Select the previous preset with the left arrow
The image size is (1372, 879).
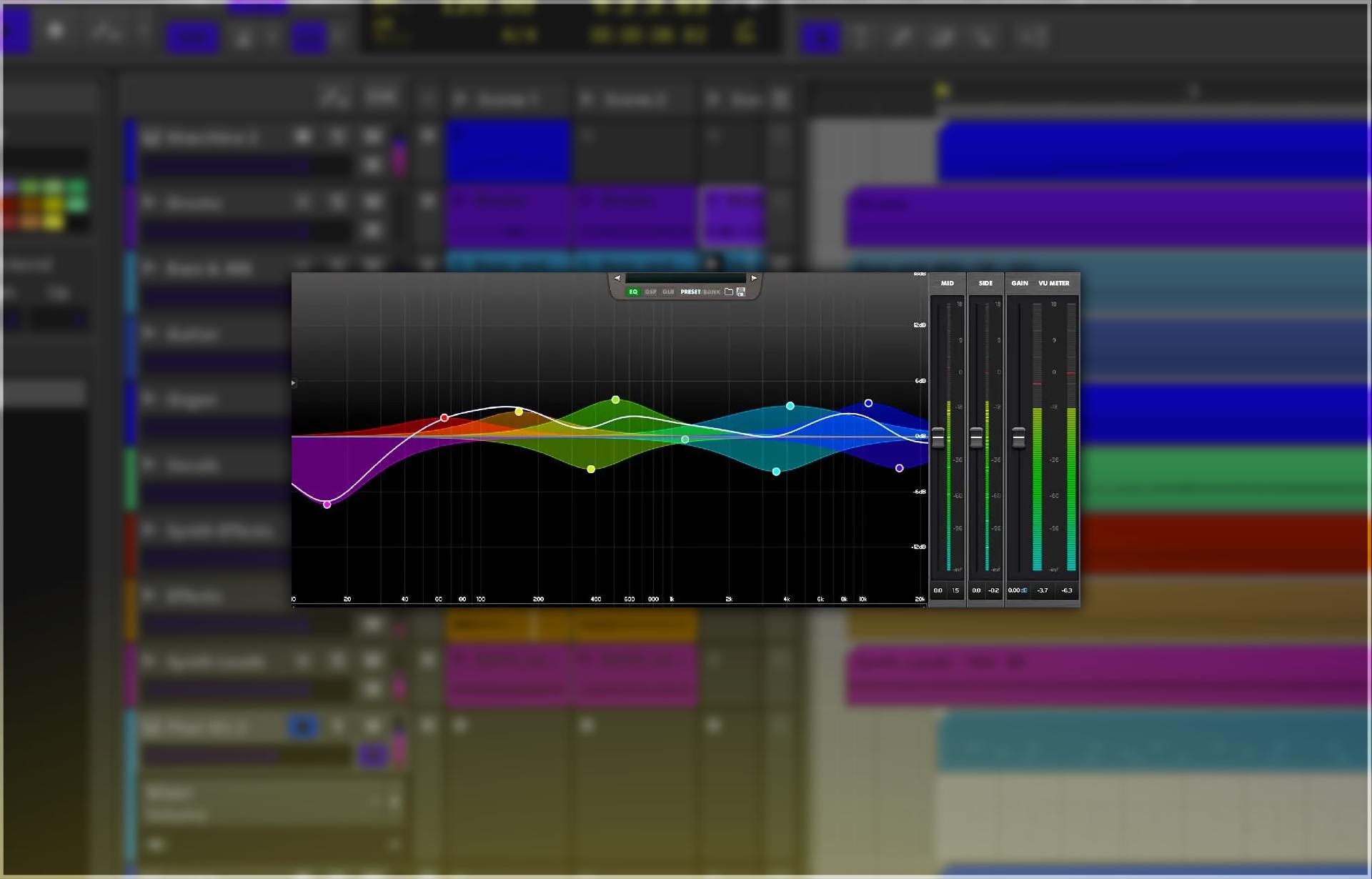(617, 278)
